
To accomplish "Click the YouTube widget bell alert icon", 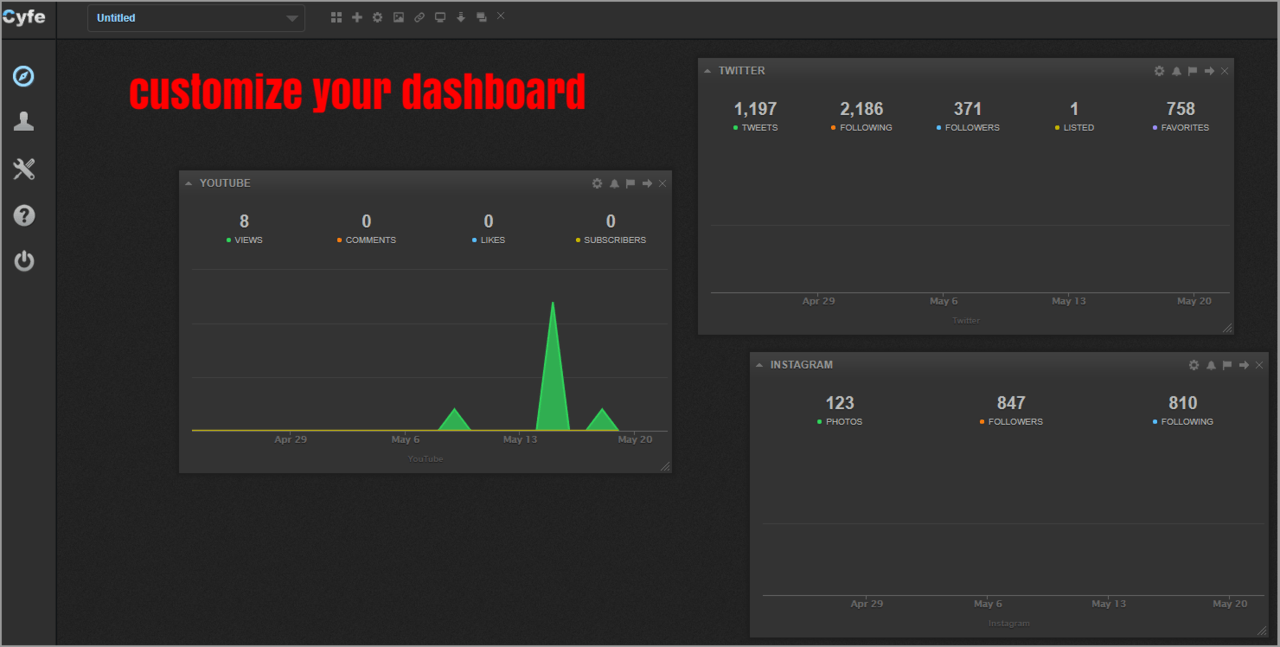I will pyautogui.click(x=614, y=183).
